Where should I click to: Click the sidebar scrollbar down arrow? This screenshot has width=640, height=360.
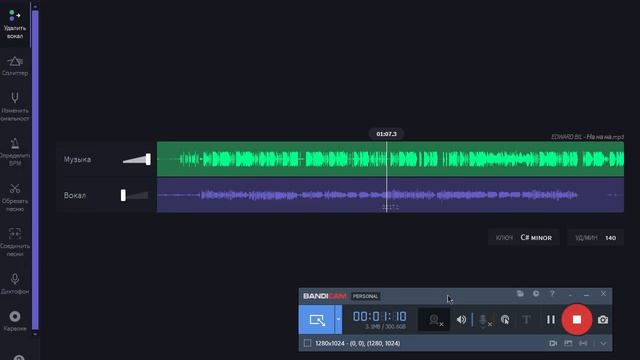coord(35,333)
